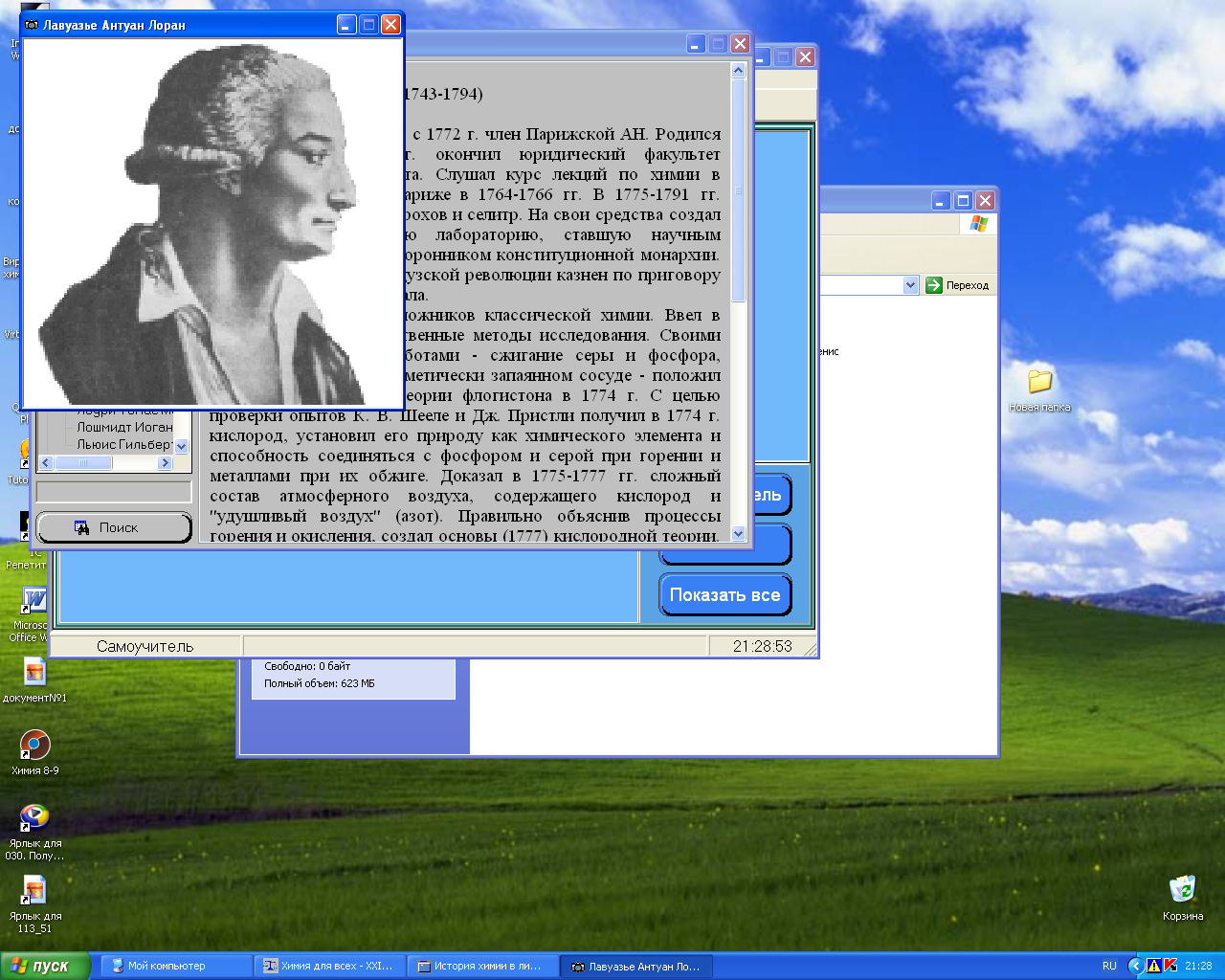This screenshot has height=980, width=1225.
Task: Click the Windows flag logo in Explorer
Action: 978,224
